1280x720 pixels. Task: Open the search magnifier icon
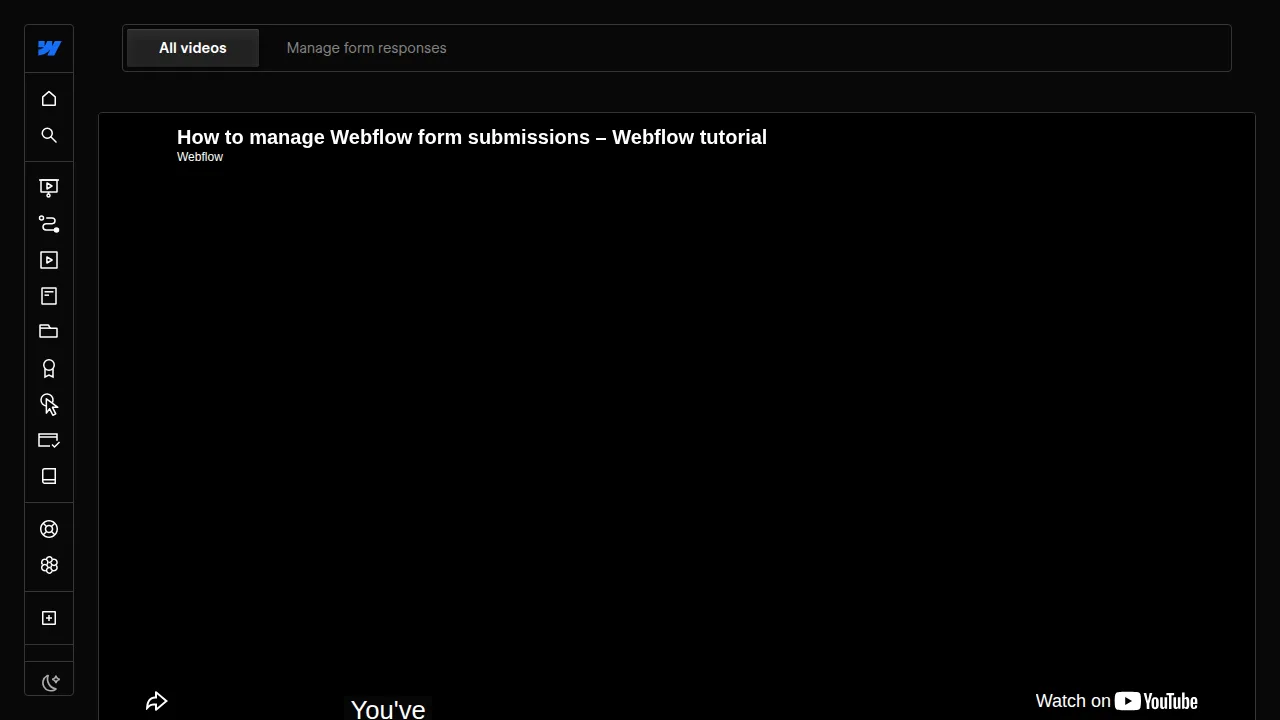point(49,135)
